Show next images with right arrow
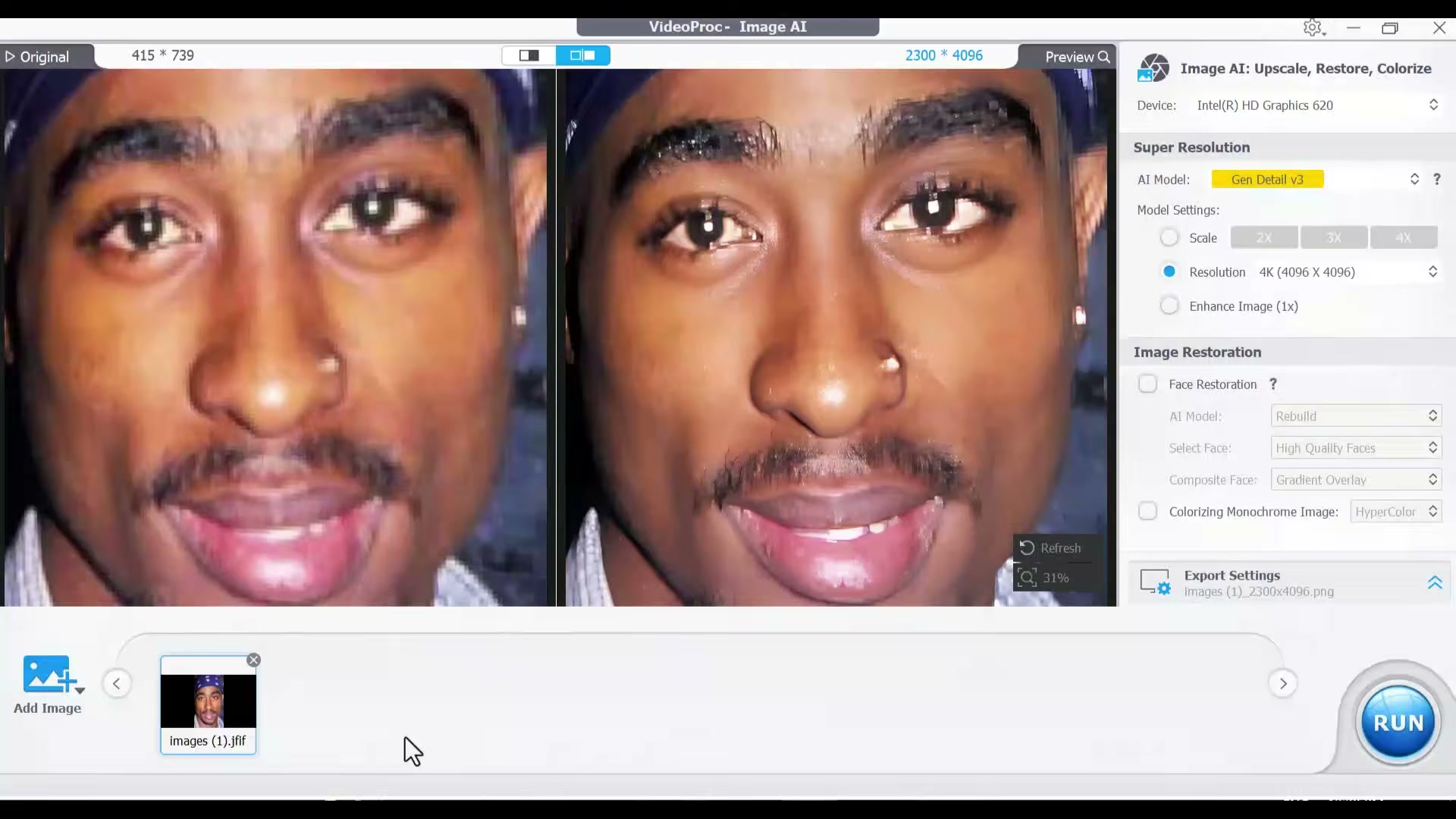Screen dimensions: 1456x819 [x=1283, y=683]
